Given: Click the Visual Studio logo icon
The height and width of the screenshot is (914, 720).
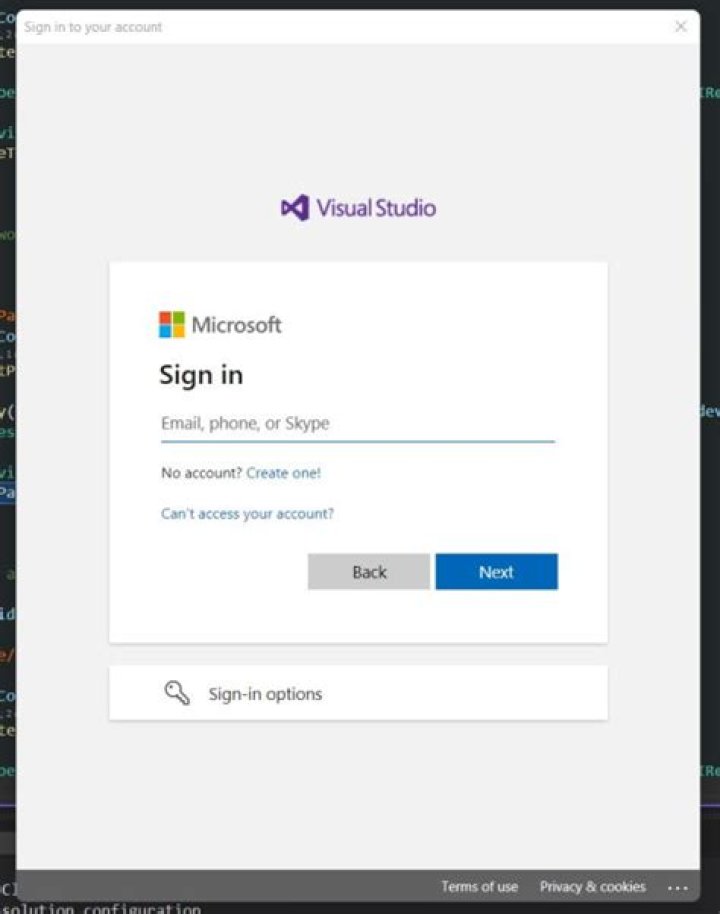Looking at the screenshot, I should pos(295,208).
